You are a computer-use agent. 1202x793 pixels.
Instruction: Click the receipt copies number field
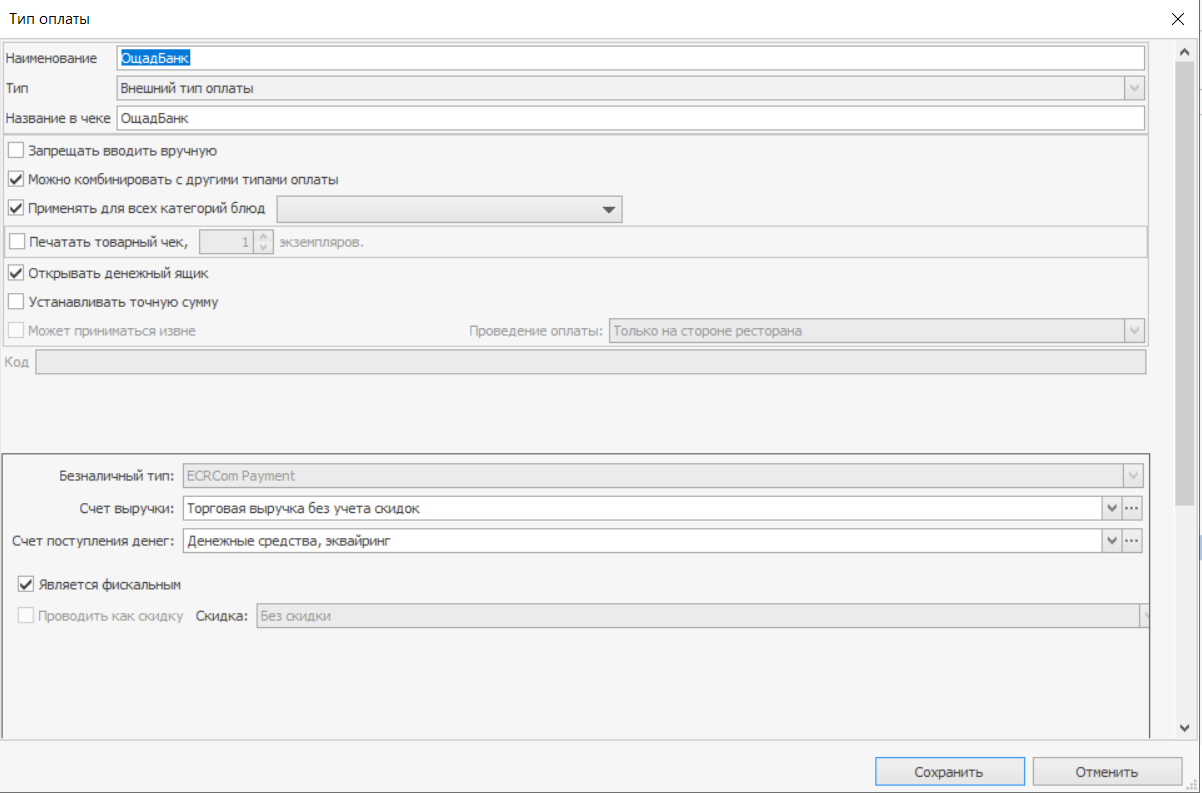point(228,241)
